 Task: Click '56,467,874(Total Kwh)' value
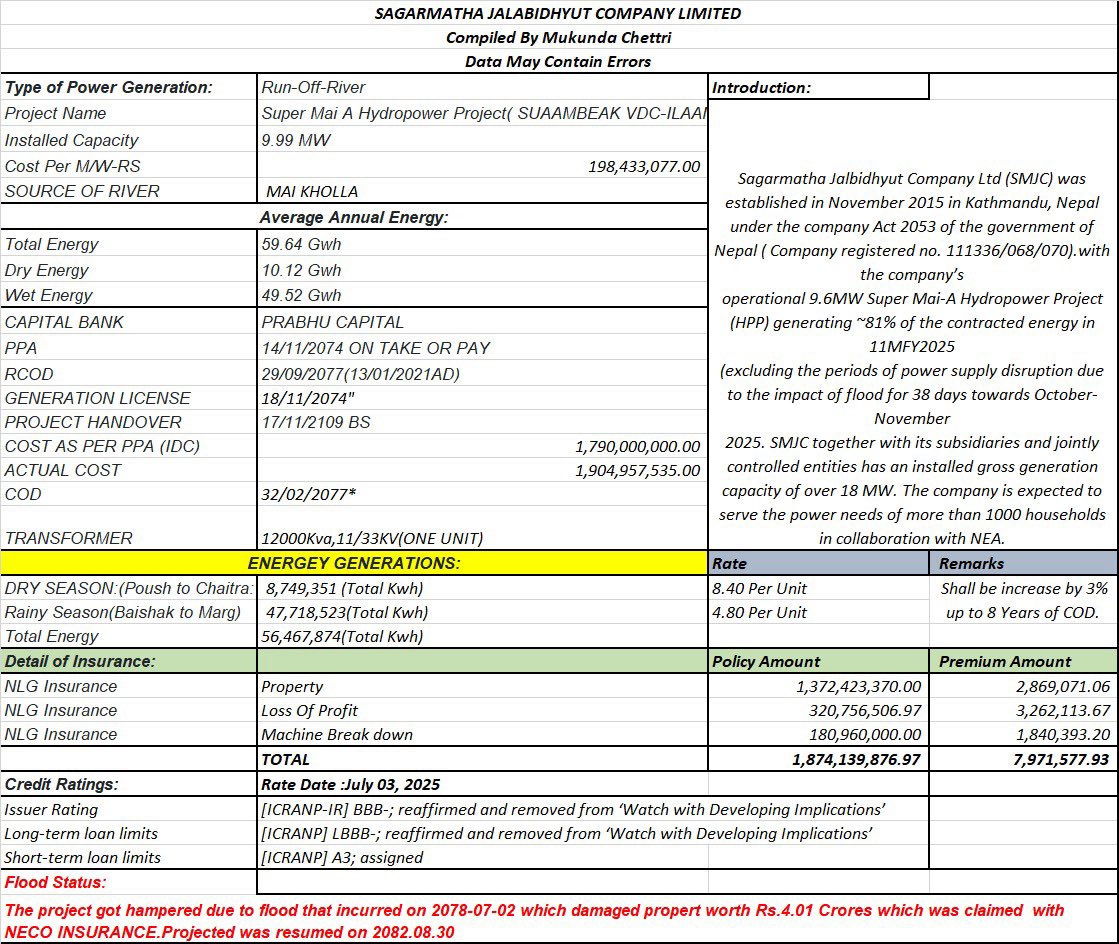click(342, 636)
